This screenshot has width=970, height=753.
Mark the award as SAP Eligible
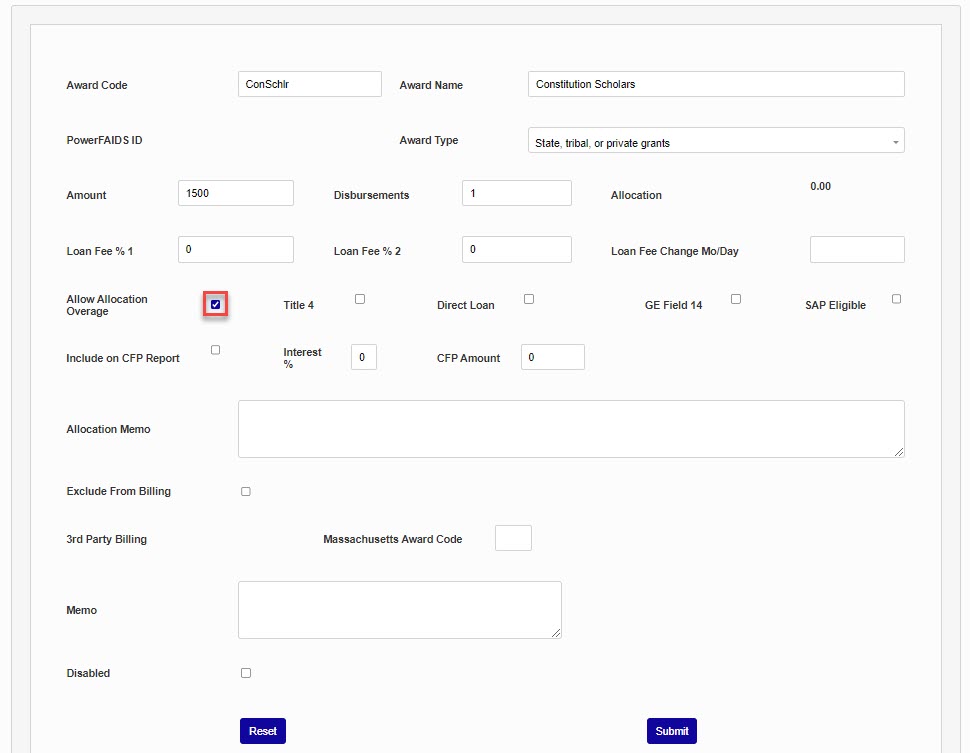[896, 299]
